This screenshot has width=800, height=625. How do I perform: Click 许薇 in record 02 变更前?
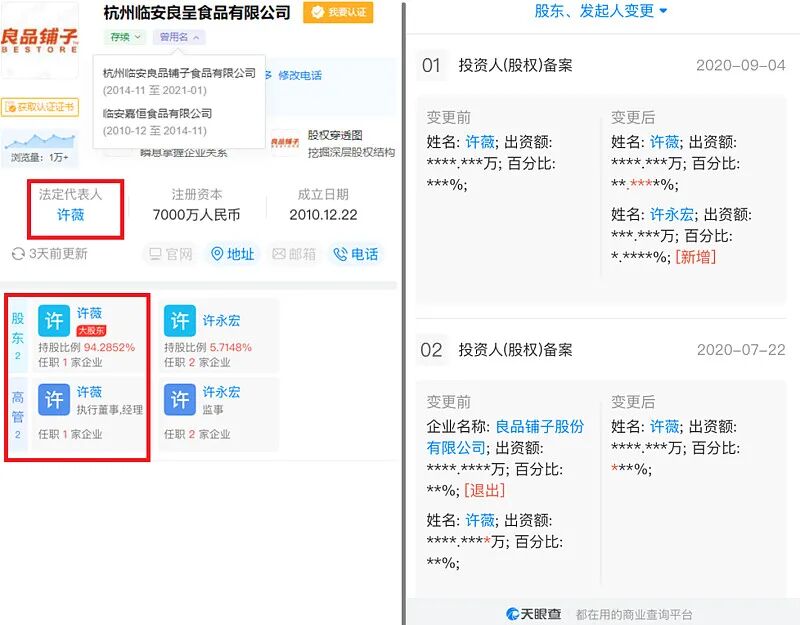[x=480, y=520]
